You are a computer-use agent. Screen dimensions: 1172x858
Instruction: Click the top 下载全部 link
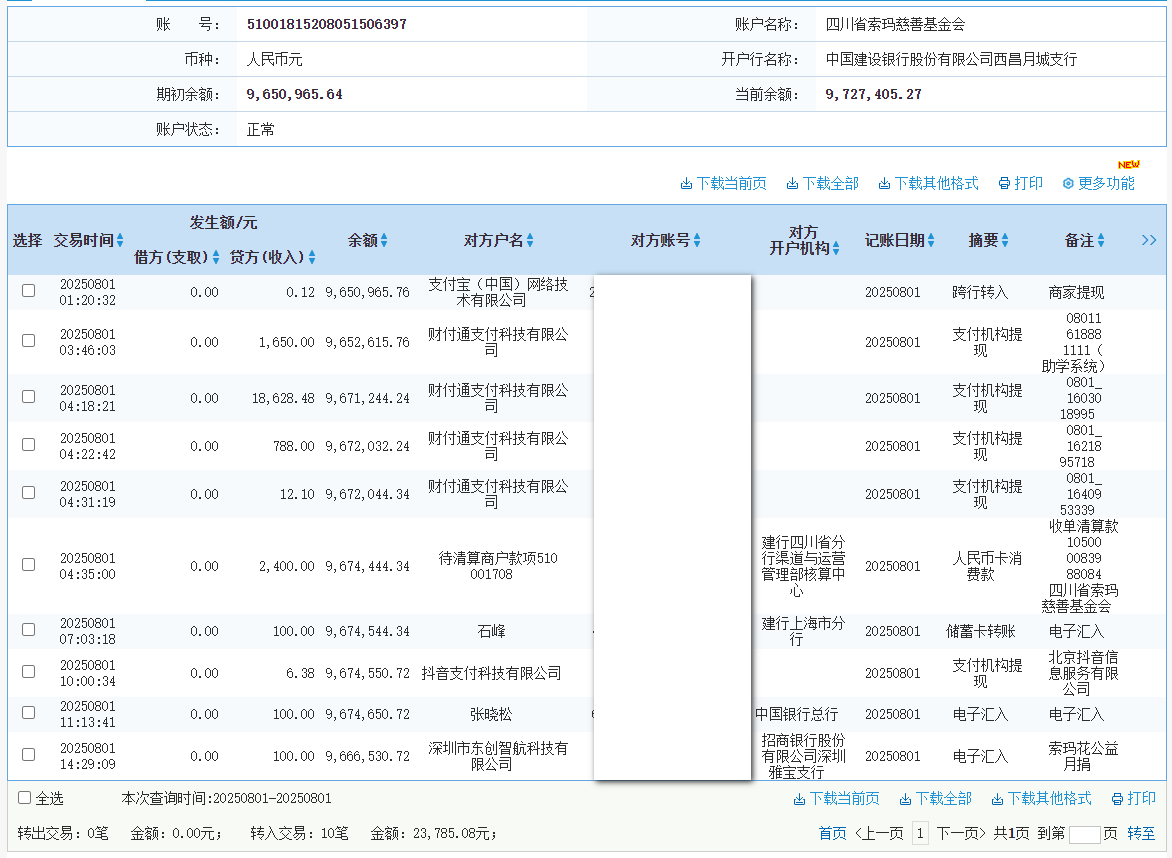coord(830,184)
